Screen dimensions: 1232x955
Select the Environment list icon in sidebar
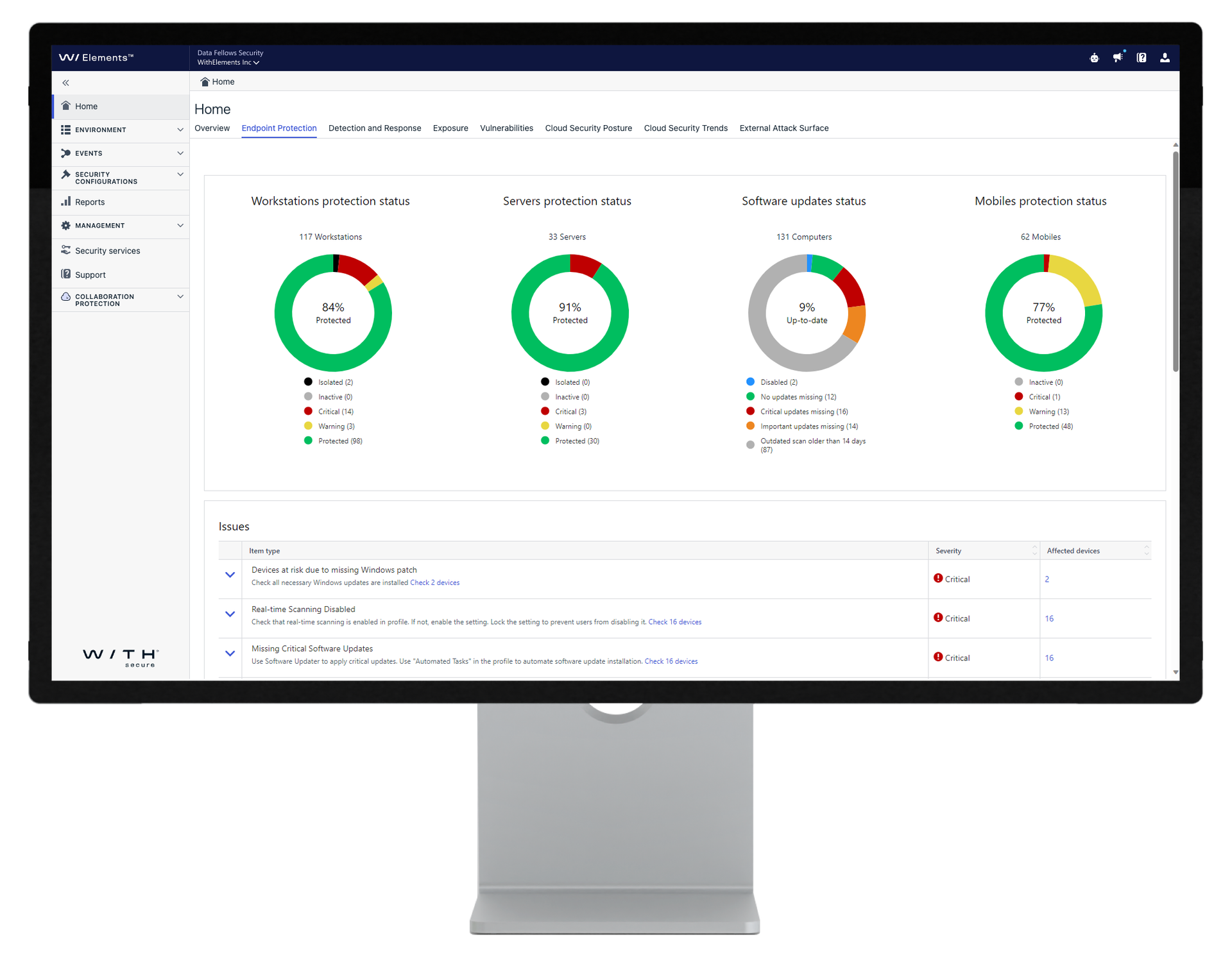(x=66, y=130)
